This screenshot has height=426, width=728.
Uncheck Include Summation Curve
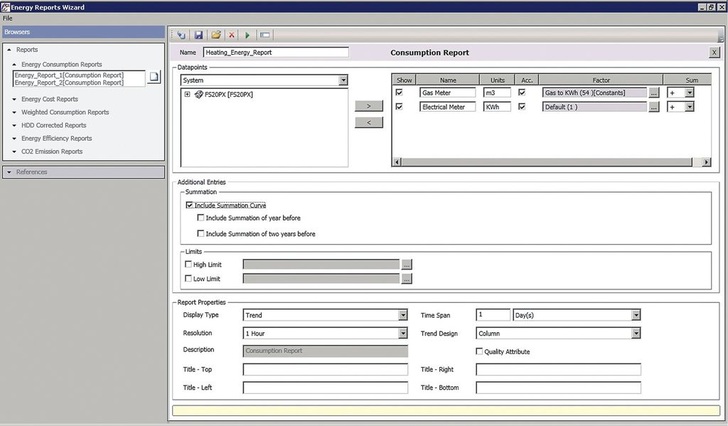click(x=189, y=205)
